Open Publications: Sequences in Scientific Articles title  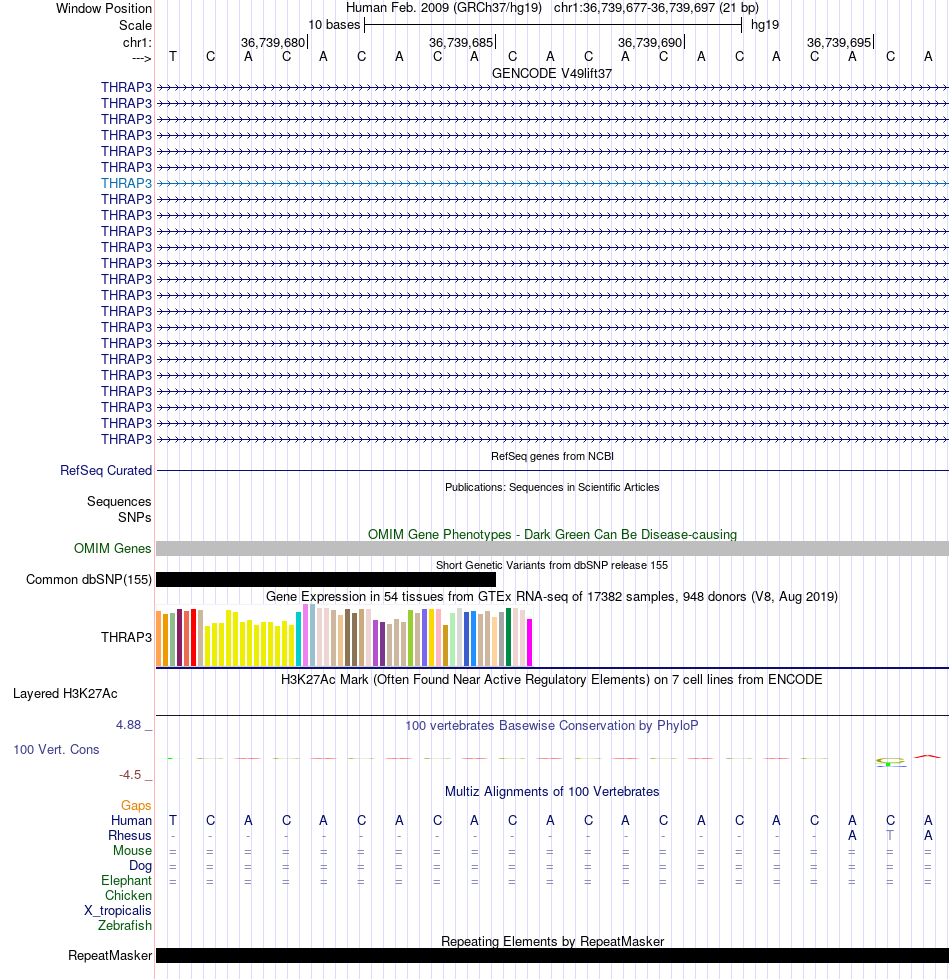click(552, 487)
